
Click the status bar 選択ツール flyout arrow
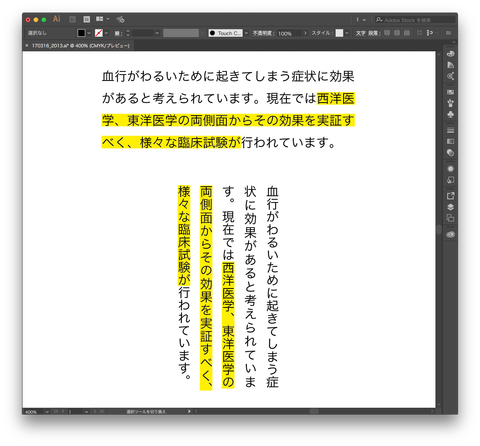point(189,411)
